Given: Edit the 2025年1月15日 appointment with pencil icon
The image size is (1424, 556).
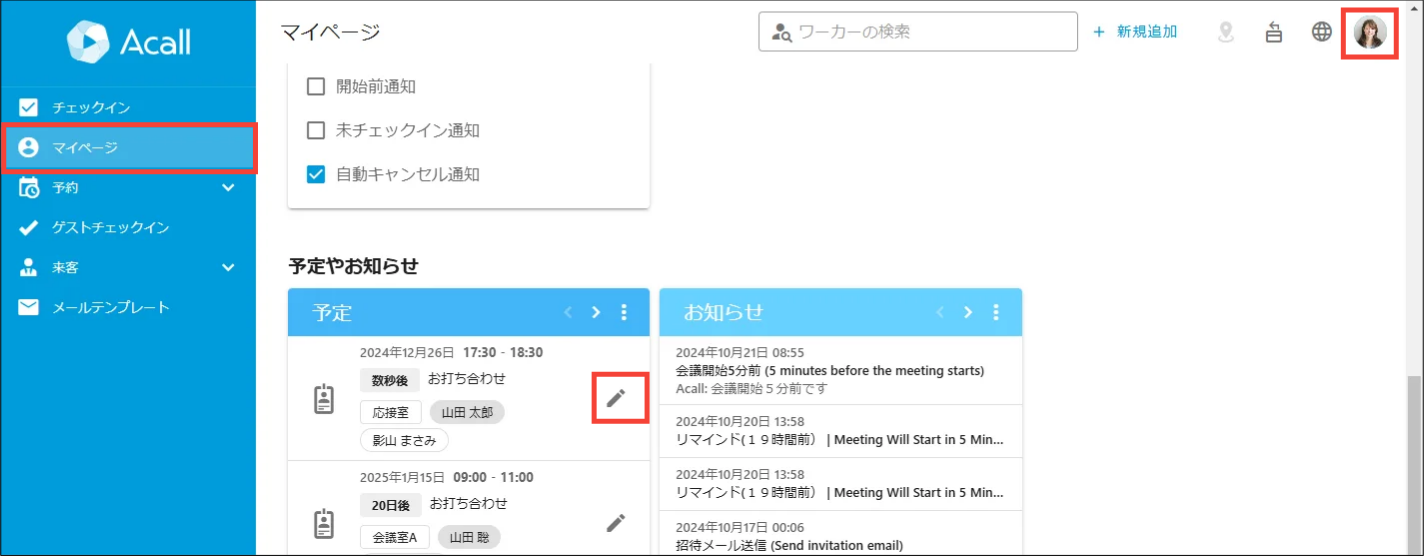Looking at the screenshot, I should 616,522.
